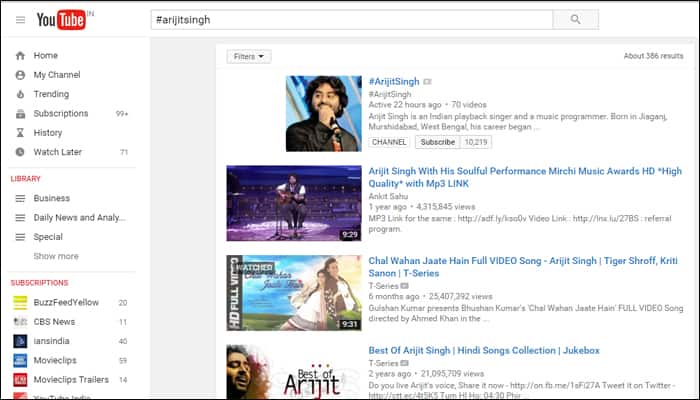
Task: Open T-Series uploader under Jukebox video
Action: pyautogui.click(x=383, y=363)
